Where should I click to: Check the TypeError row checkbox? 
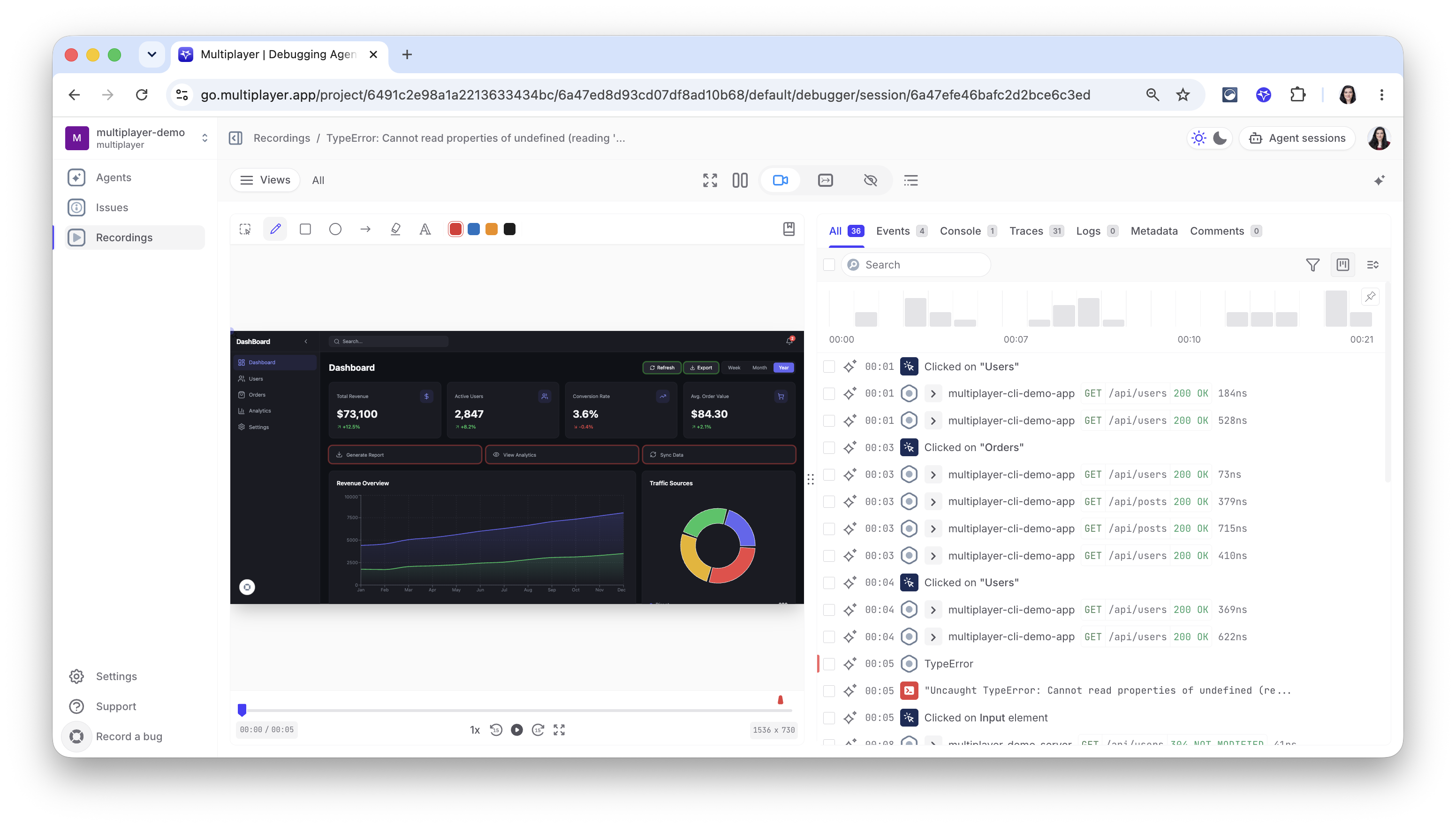pos(829,663)
